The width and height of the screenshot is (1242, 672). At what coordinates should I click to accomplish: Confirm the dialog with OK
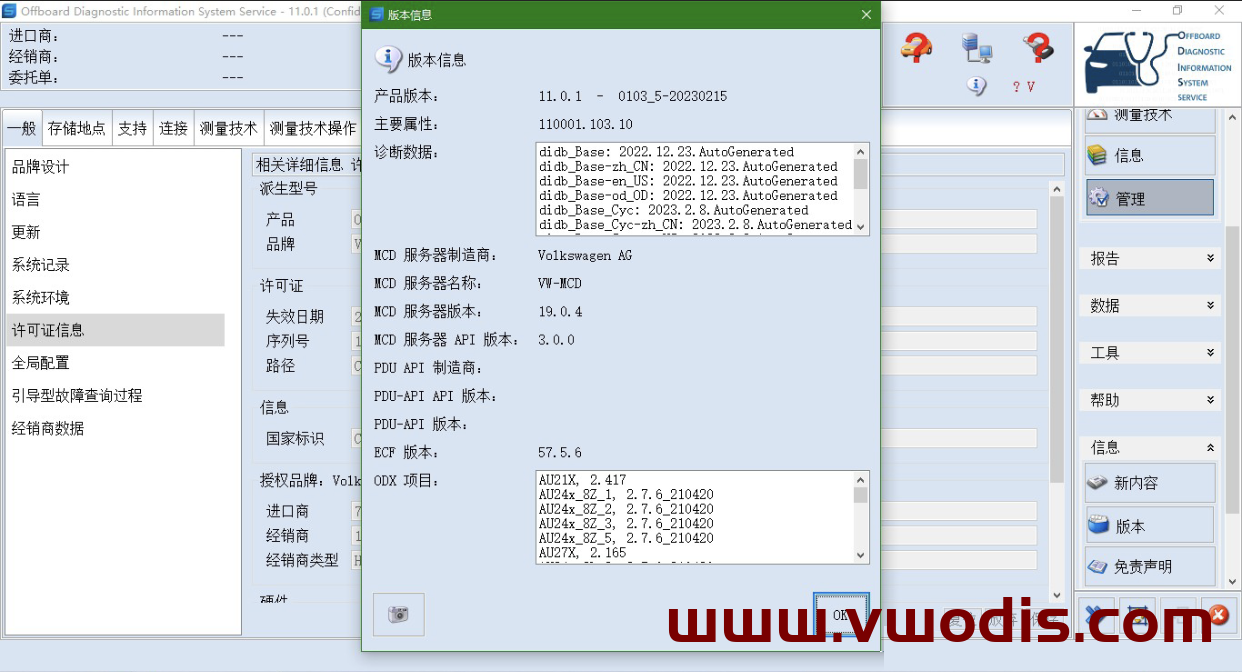click(841, 615)
